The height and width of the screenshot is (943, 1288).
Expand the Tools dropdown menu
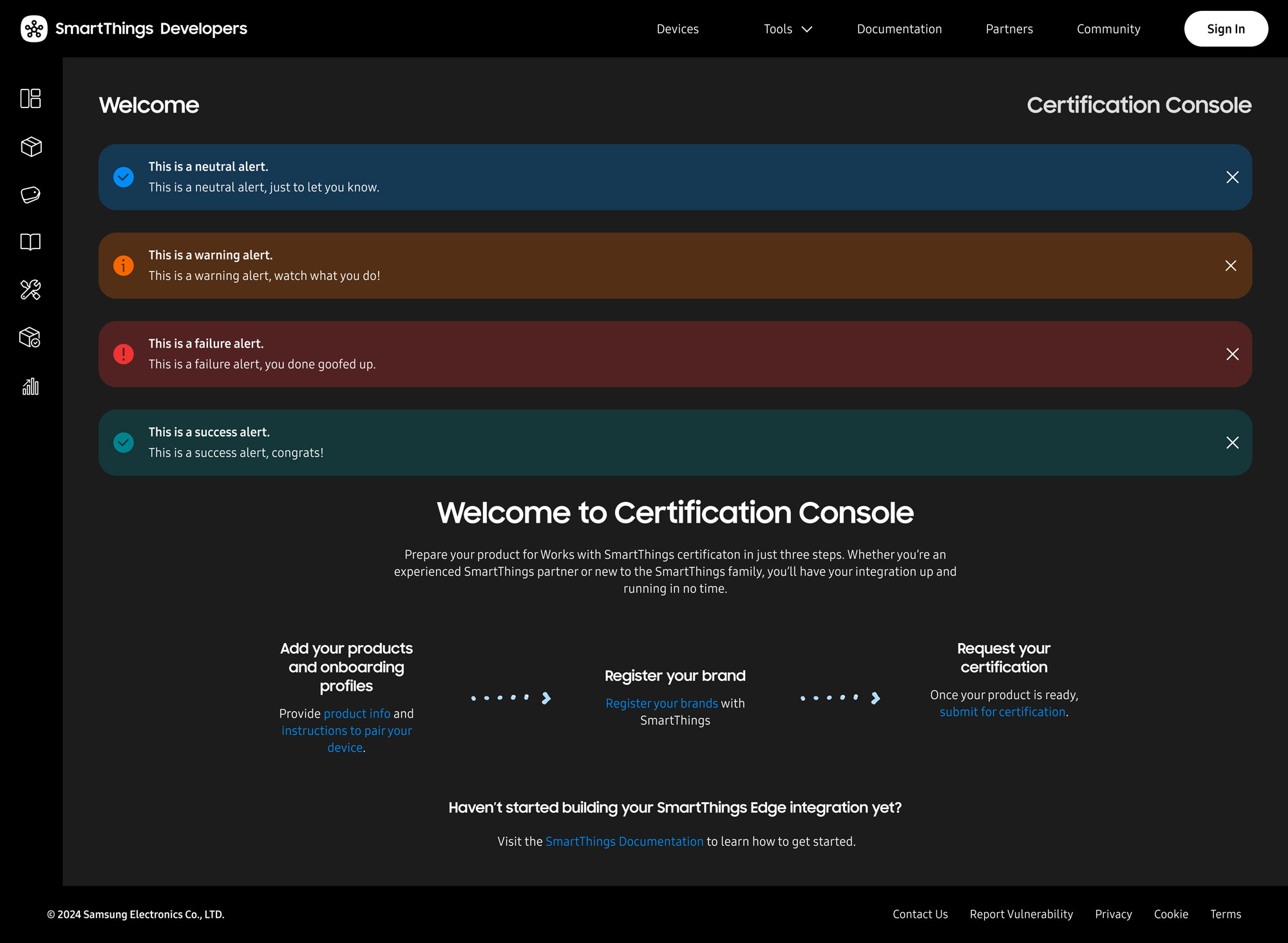coord(788,29)
